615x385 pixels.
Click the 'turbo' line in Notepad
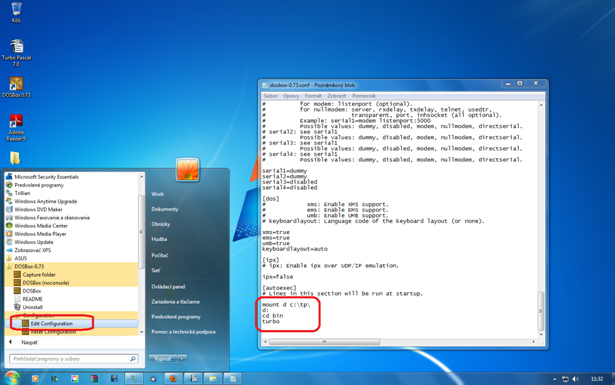tap(271, 321)
